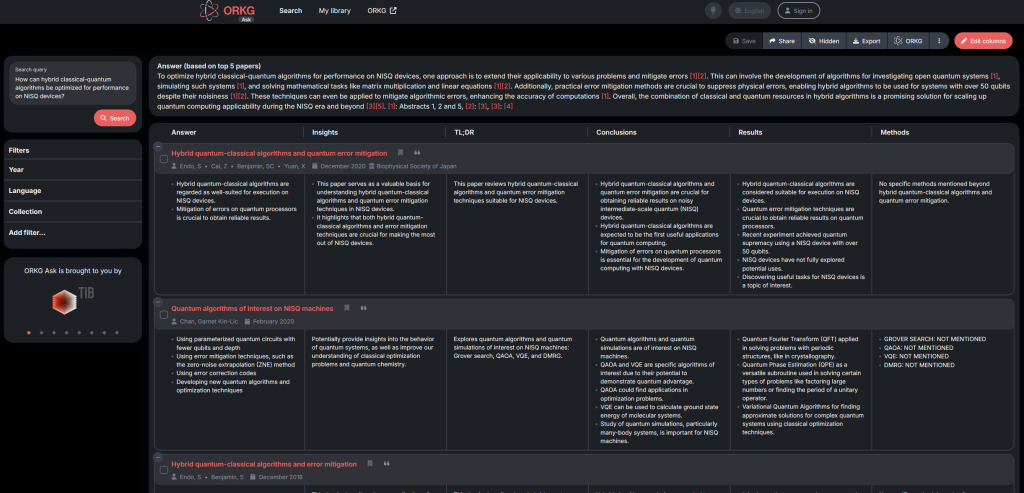Viewport: 1024px width, 493px height.
Task: Tick checkbox for Quantum algorithms of interest paper
Action: pyautogui.click(x=163, y=315)
